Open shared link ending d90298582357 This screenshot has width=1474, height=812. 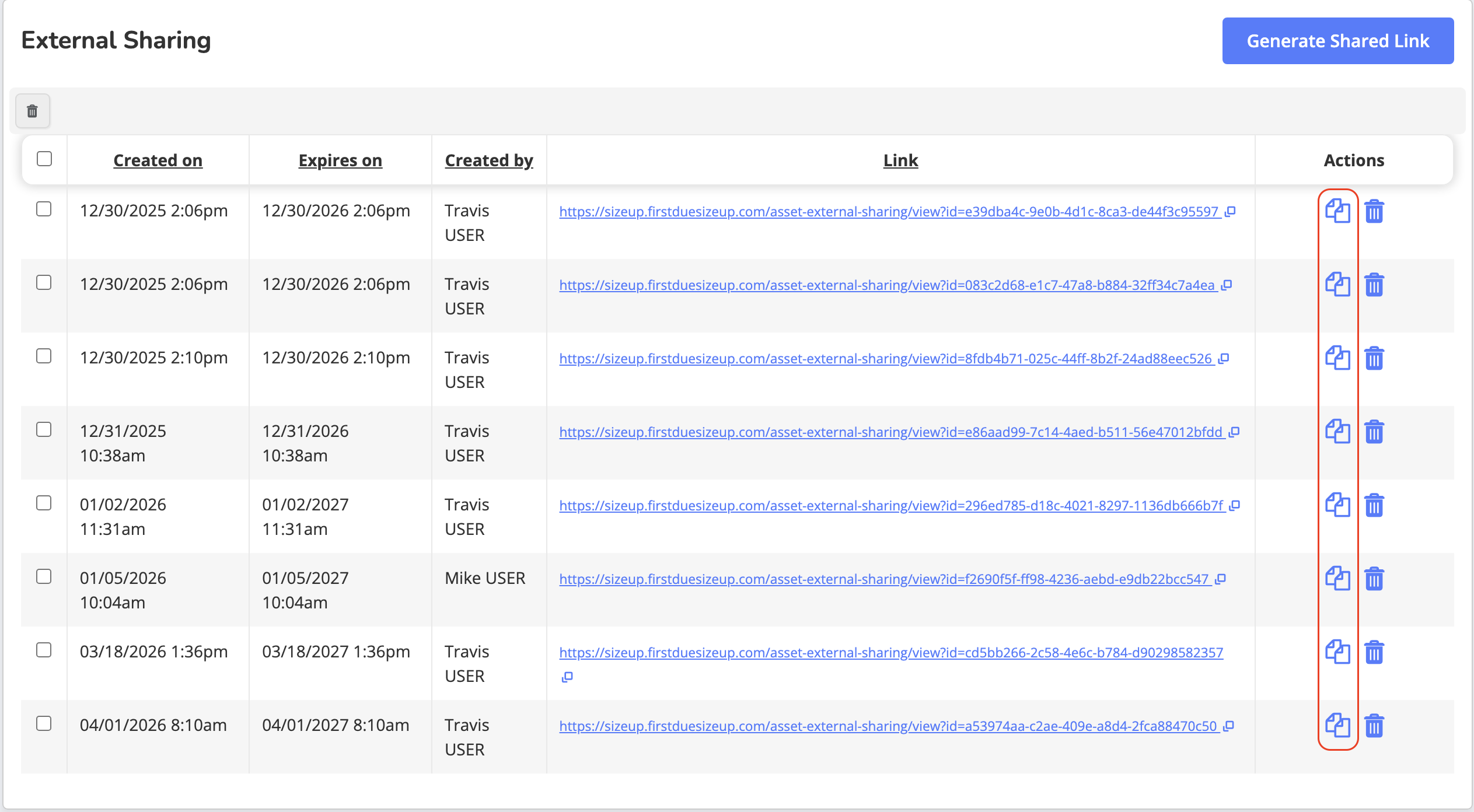point(891,653)
